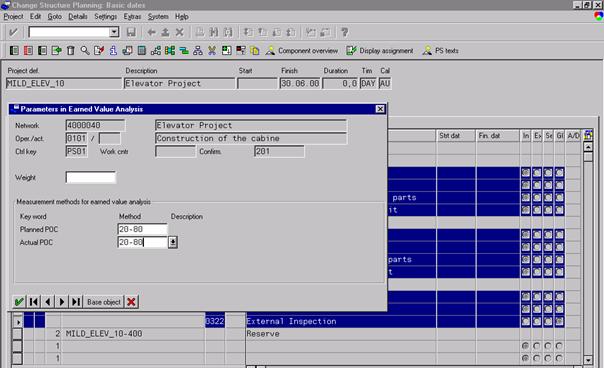Viewport: 604px width, 368px height.
Task: Open the Details menu
Action: coord(78,17)
